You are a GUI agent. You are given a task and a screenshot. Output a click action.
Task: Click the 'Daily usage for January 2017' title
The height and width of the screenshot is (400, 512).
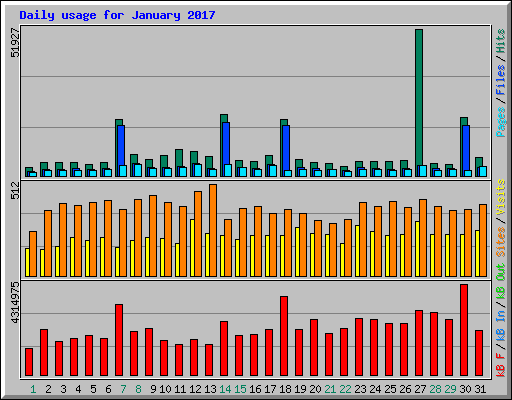[117, 15]
